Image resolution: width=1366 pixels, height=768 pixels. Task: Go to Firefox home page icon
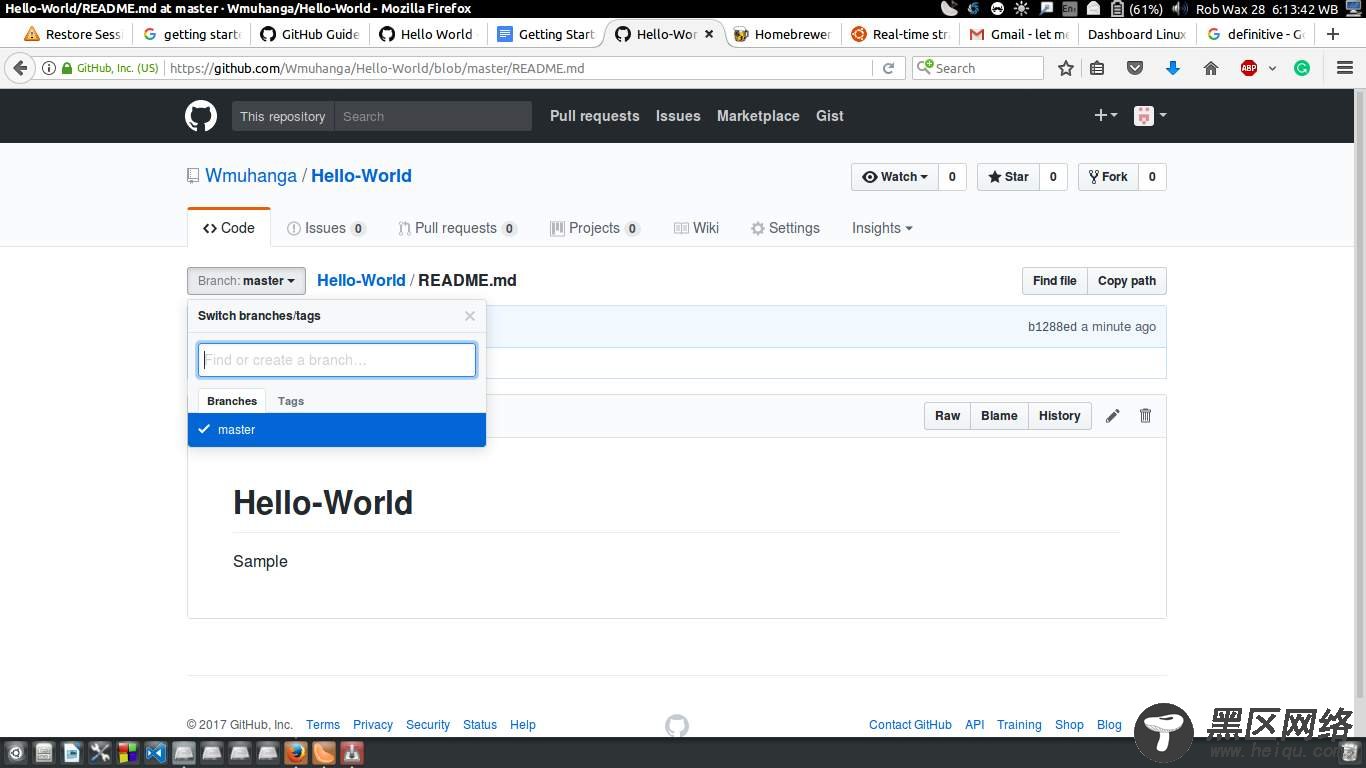tap(1211, 68)
